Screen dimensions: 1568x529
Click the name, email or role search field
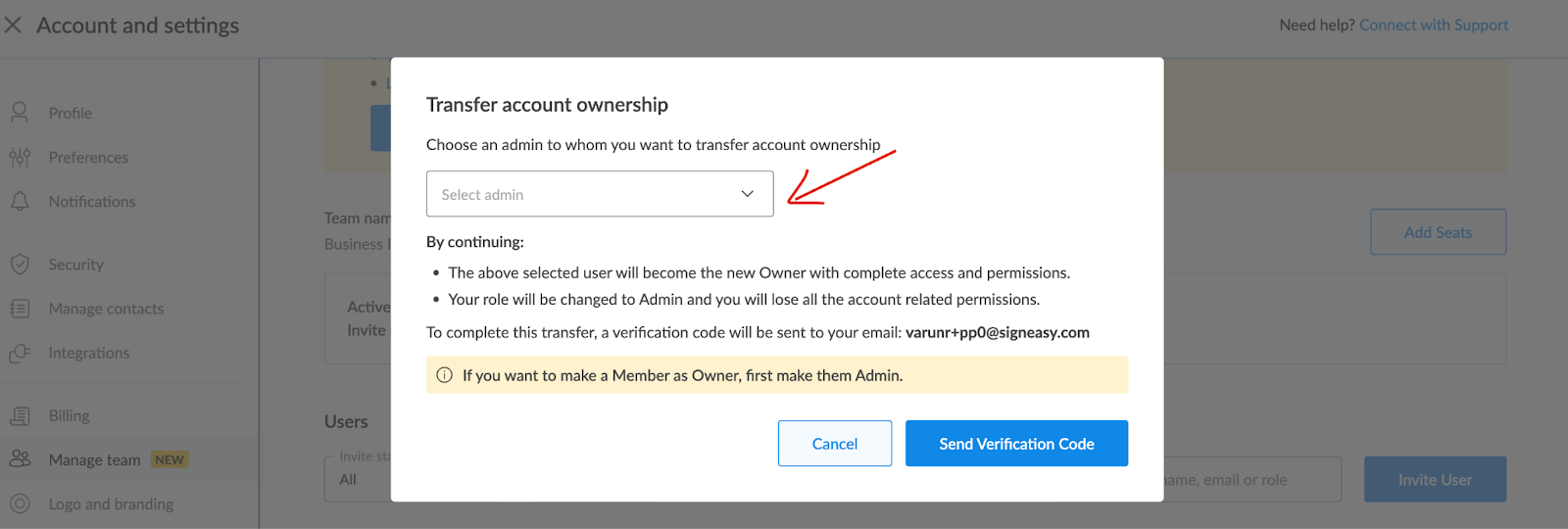point(1252,479)
